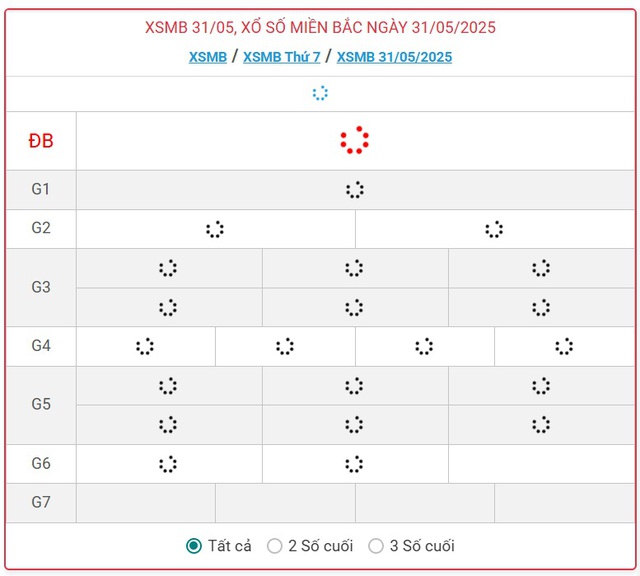
Task: Open the XSMB Thứ 7 link
Action: pyautogui.click(x=282, y=57)
